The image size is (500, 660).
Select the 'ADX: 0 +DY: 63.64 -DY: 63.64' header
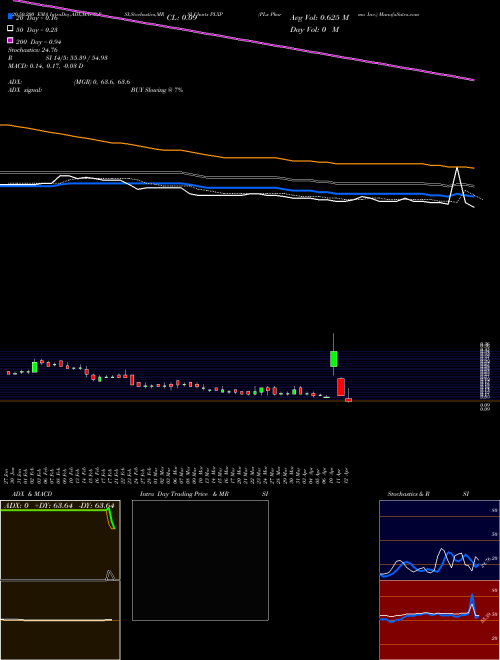click(58, 506)
